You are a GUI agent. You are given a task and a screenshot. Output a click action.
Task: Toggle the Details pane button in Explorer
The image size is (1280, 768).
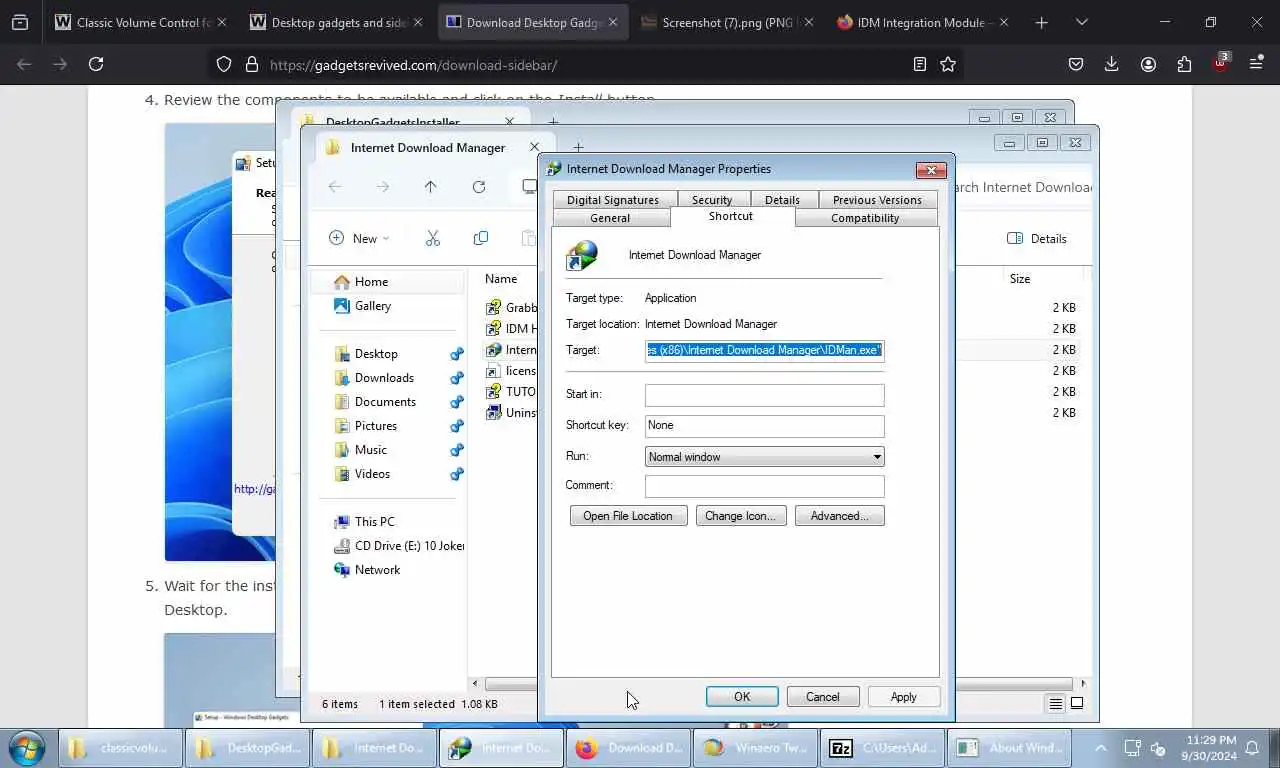point(1037,238)
